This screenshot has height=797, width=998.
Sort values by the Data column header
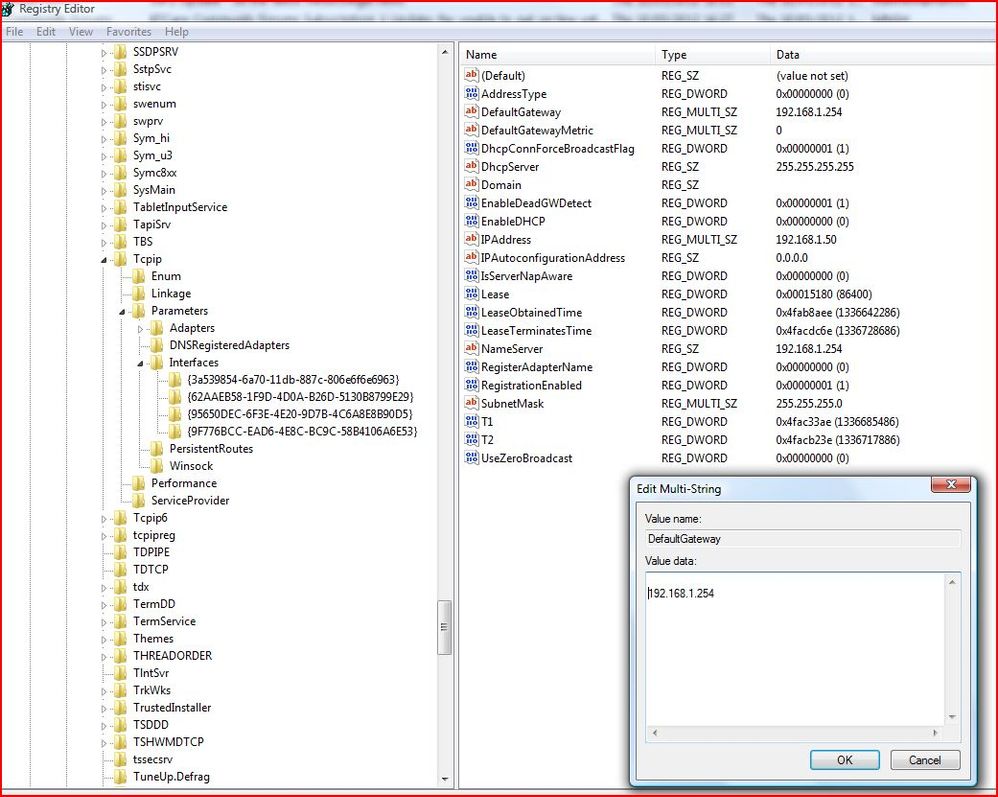[x=883, y=55]
